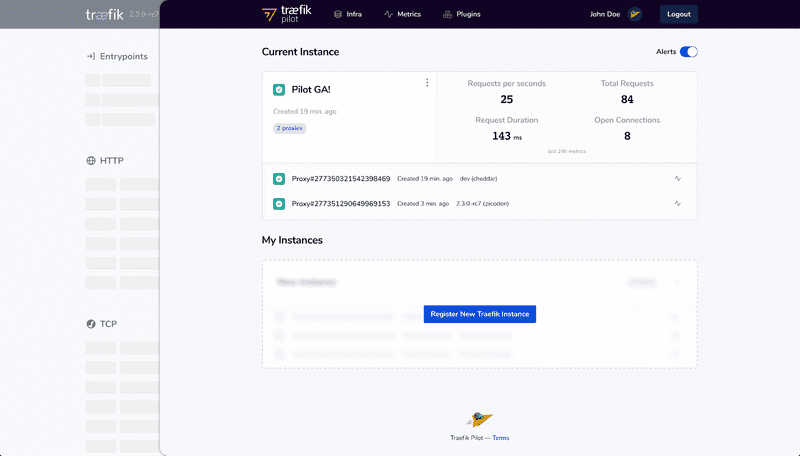
Task: Click the Current Instance heading
Action: [x=300, y=52]
